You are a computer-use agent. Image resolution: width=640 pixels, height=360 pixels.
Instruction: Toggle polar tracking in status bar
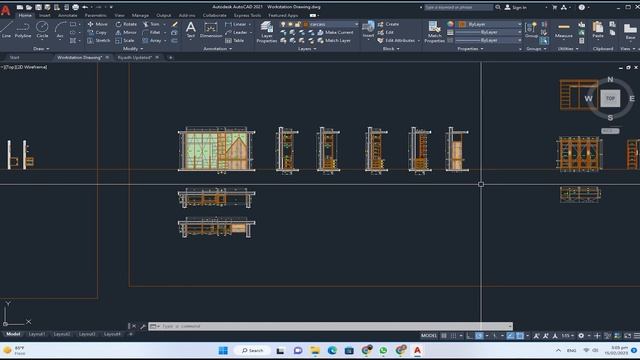click(x=479, y=336)
